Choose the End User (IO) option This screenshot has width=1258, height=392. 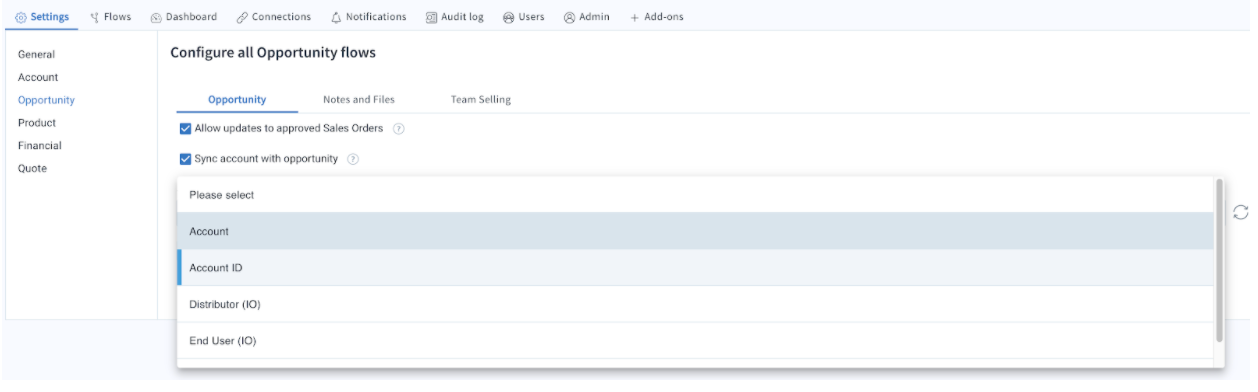(695, 340)
